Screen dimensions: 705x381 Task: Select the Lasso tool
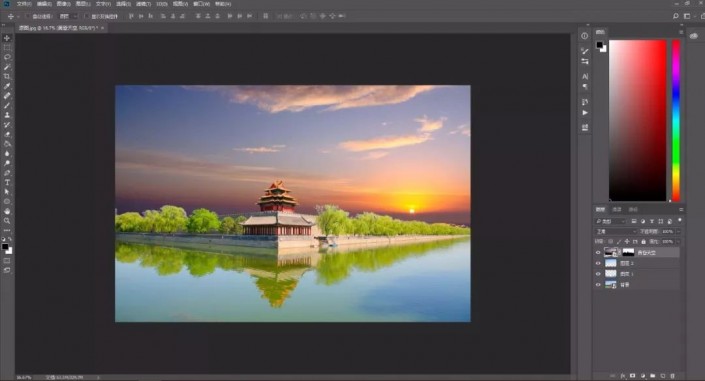click(7, 57)
